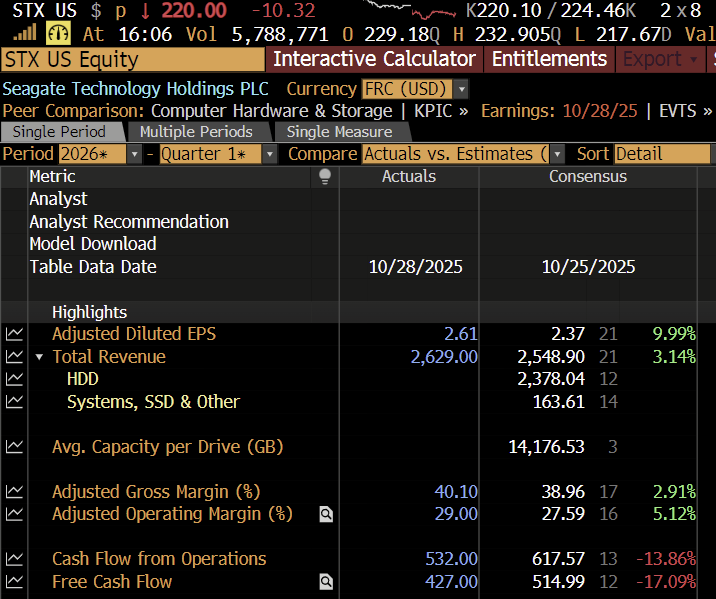
Task: Click magnifier icon beside Adjusted Operating Margin
Action: (326, 515)
